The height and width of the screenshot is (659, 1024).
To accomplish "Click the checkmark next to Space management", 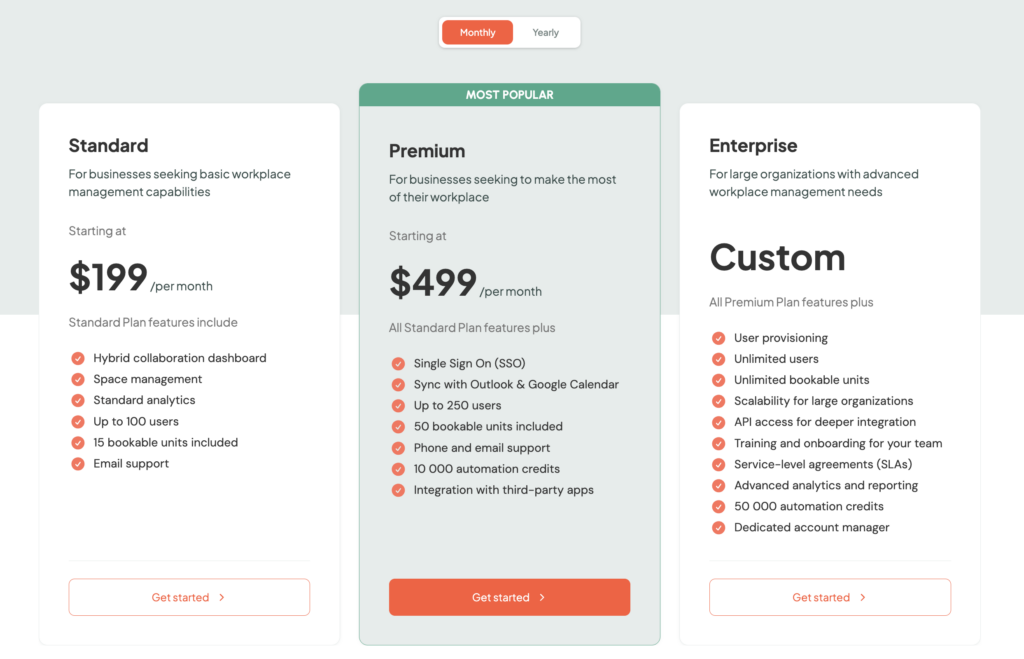I will 78,379.
